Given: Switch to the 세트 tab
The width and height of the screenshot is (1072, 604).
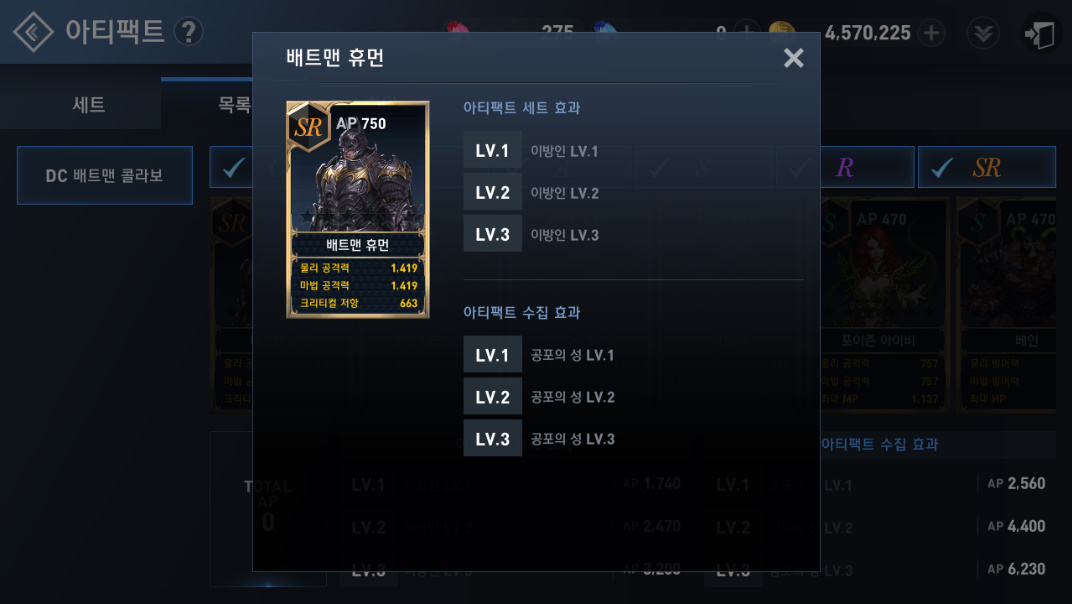Looking at the screenshot, I should pyautogui.click(x=88, y=105).
